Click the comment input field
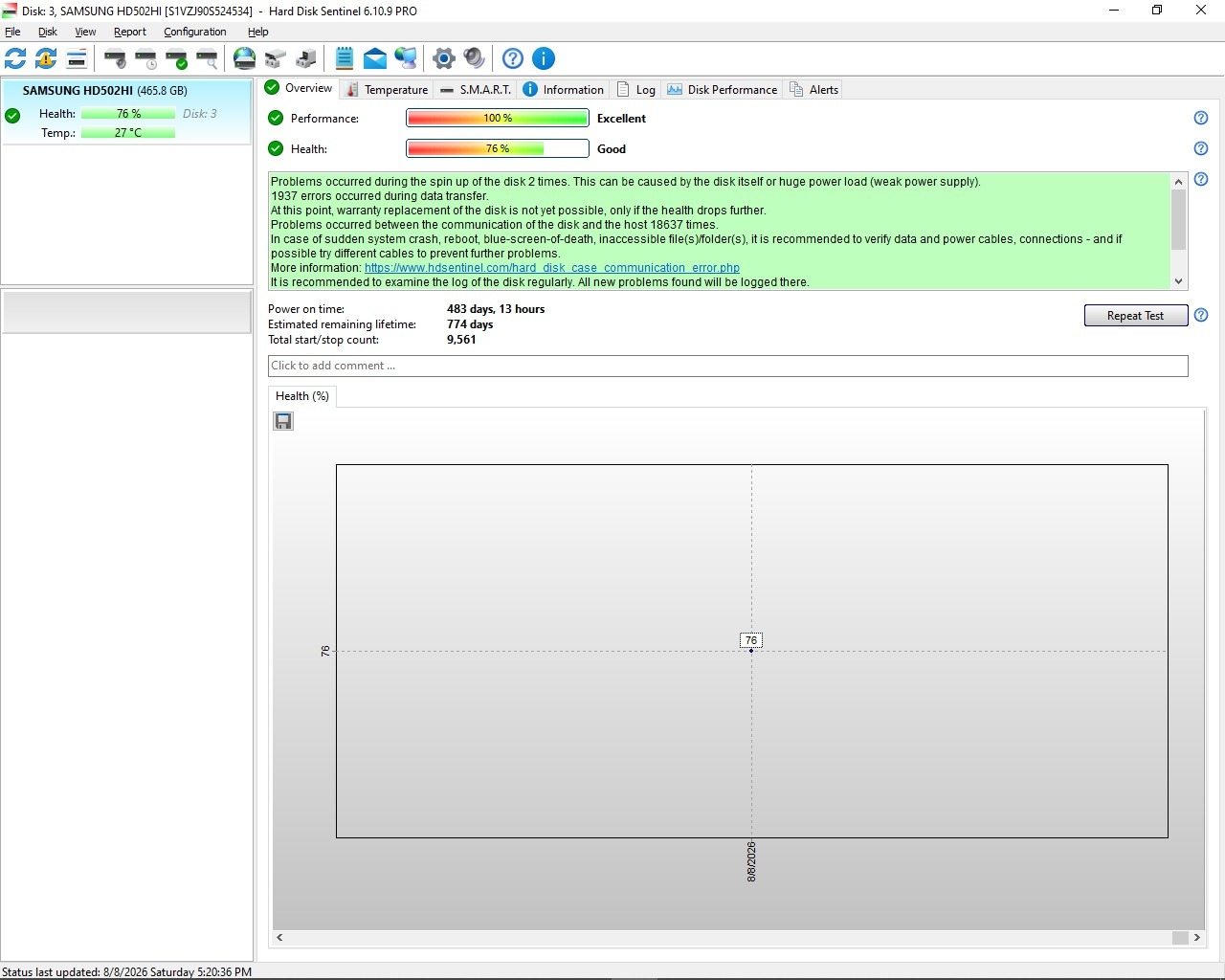Screen dimensions: 1225x980 pyautogui.click(x=728, y=366)
